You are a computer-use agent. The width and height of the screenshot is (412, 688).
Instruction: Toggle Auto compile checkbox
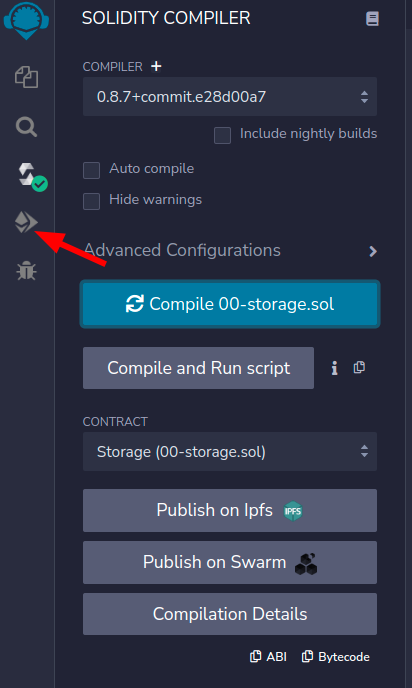tap(91, 170)
